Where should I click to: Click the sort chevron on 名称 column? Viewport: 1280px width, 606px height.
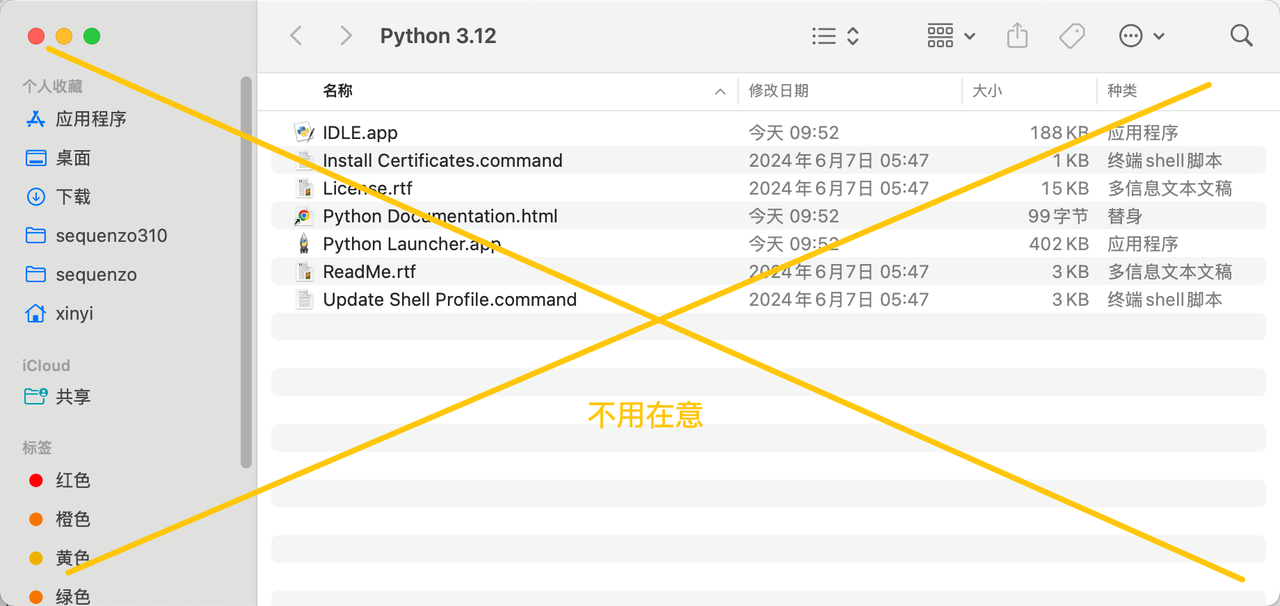click(x=720, y=91)
